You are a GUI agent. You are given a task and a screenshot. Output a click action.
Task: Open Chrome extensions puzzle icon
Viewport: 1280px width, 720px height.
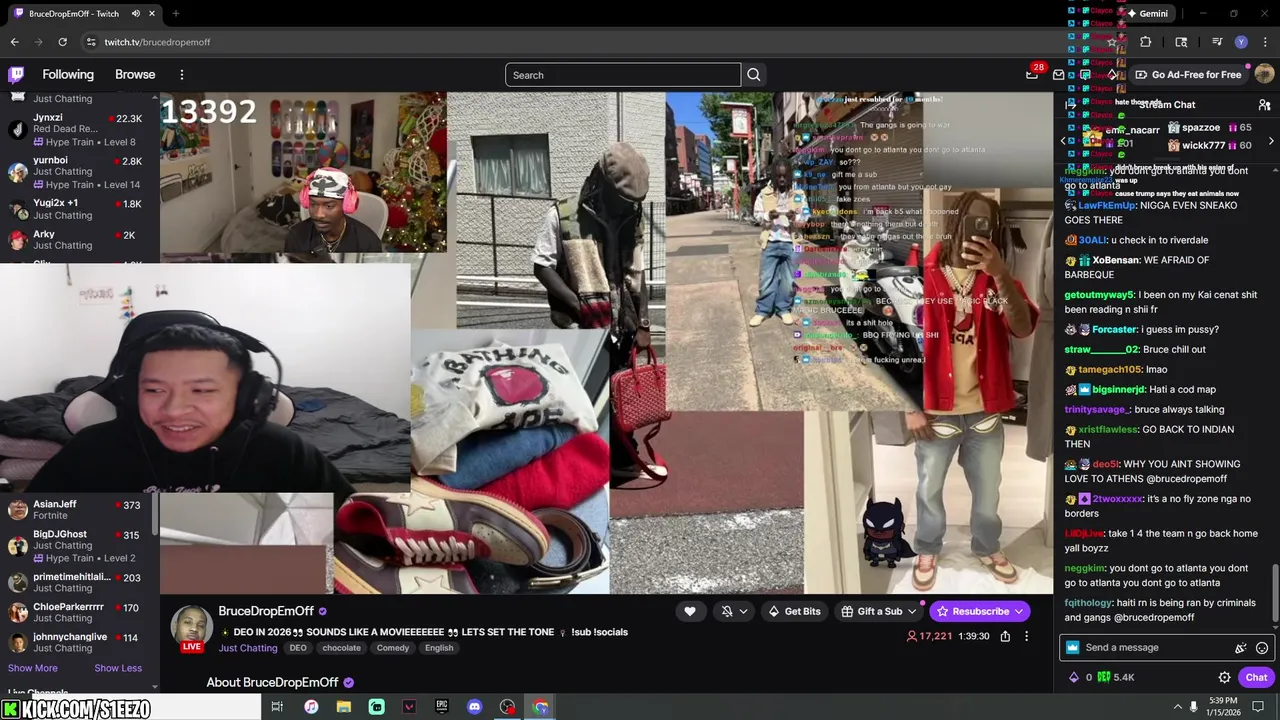[x=1146, y=42]
